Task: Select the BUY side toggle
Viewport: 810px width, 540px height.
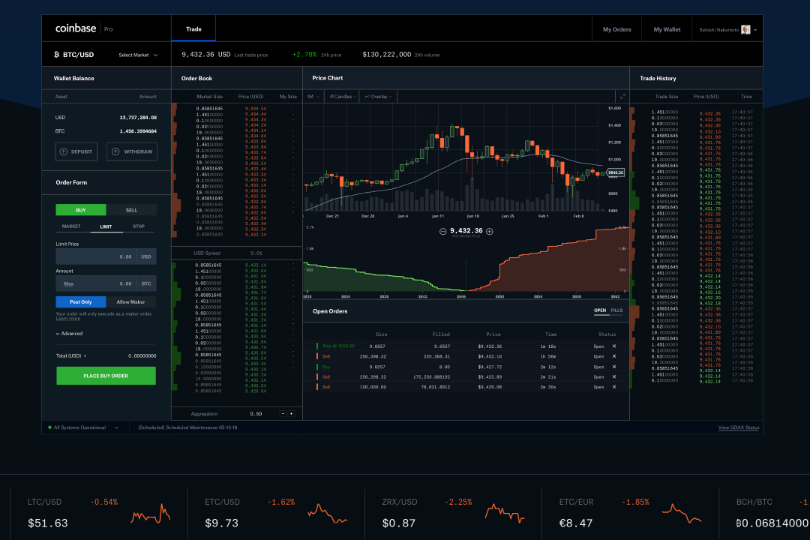Action: pyautogui.click(x=81, y=210)
